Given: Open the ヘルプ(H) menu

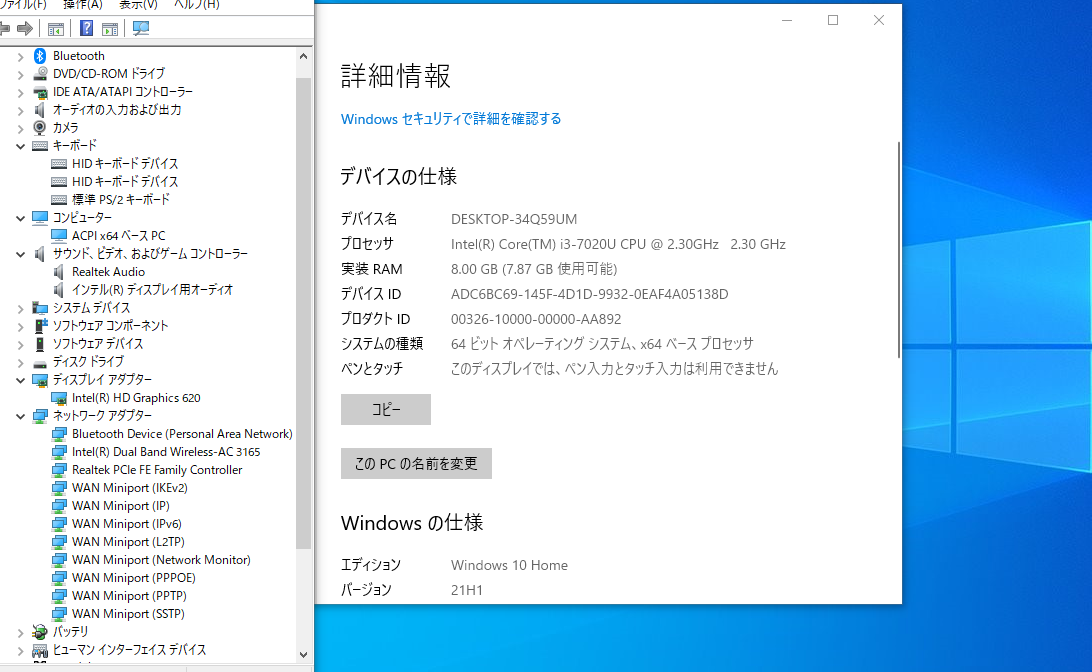Looking at the screenshot, I should (196, 5).
